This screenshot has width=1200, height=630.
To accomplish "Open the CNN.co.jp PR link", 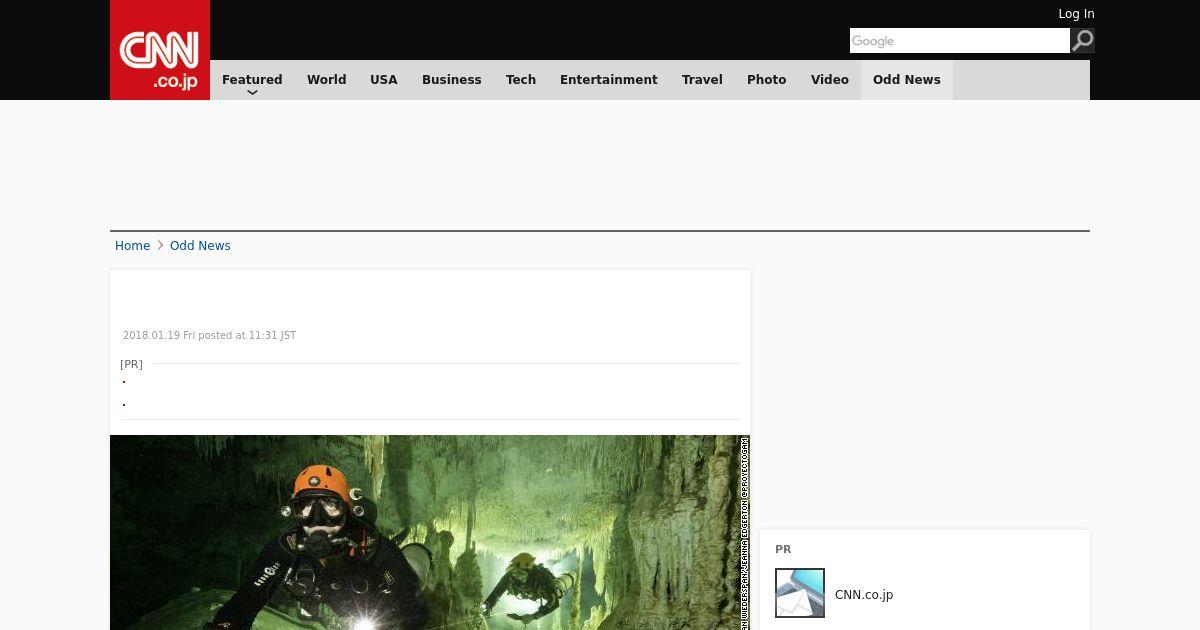I will click(x=864, y=595).
